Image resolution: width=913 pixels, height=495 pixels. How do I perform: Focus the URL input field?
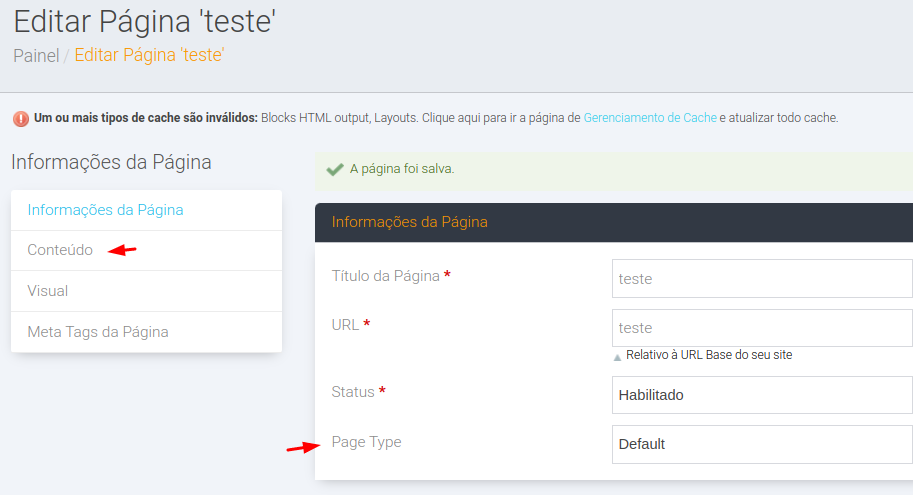coord(762,328)
